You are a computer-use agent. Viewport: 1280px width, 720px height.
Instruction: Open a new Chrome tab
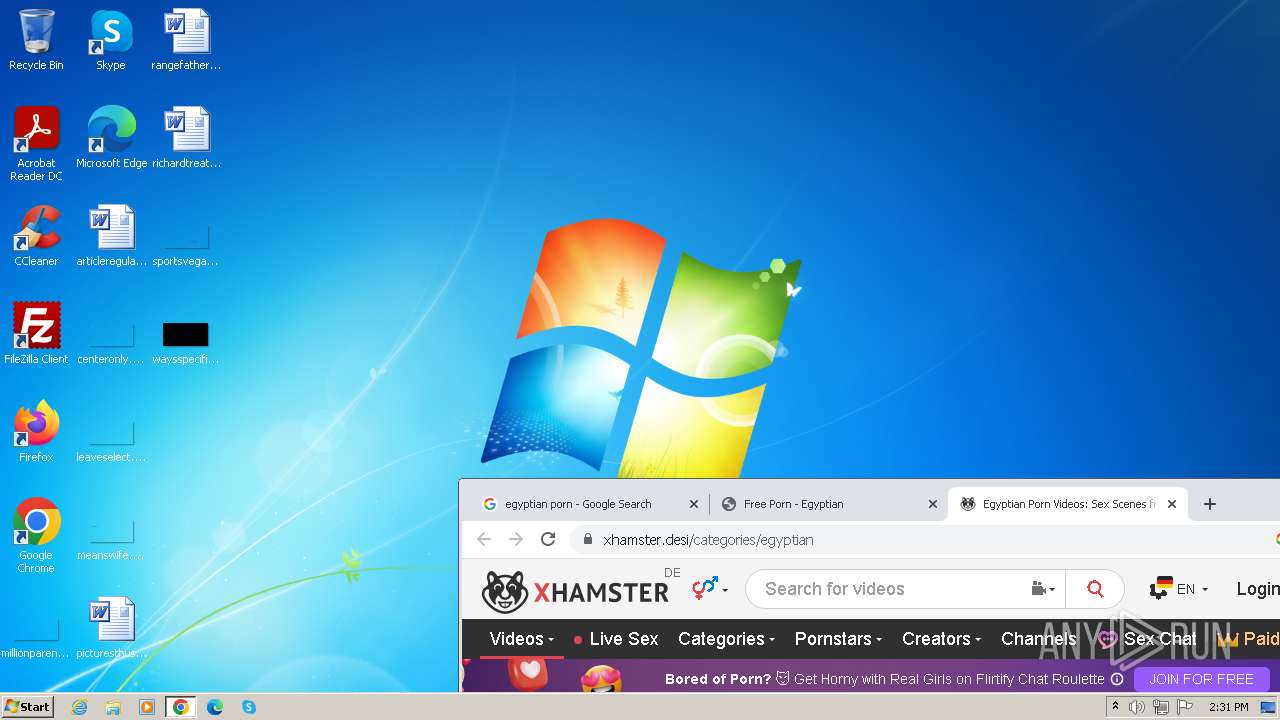click(1209, 504)
